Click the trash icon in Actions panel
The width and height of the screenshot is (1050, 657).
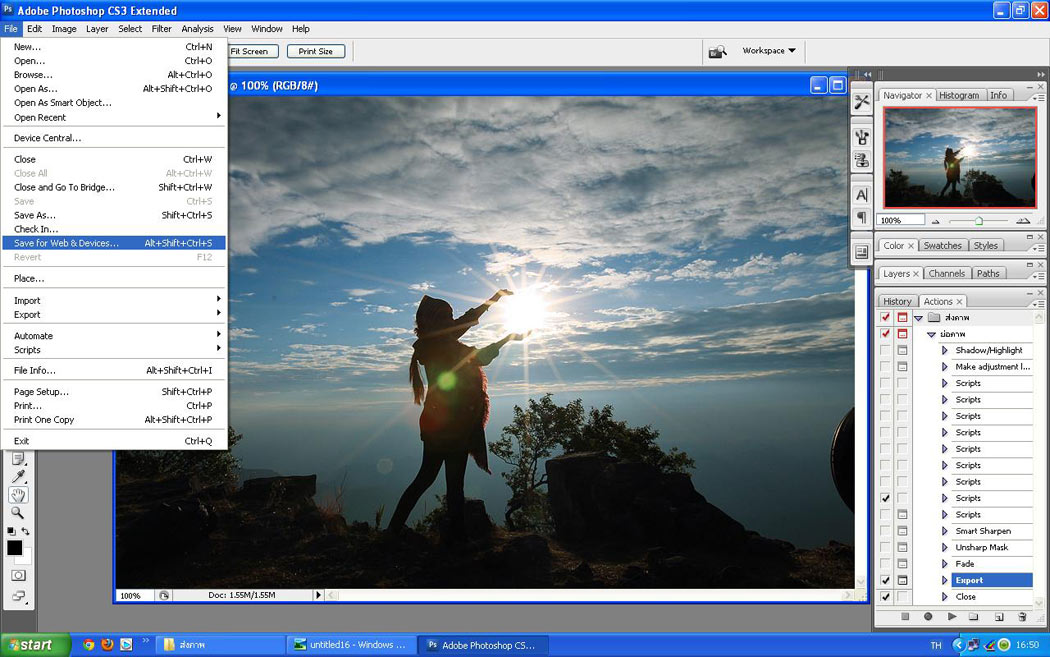pos(1021,617)
